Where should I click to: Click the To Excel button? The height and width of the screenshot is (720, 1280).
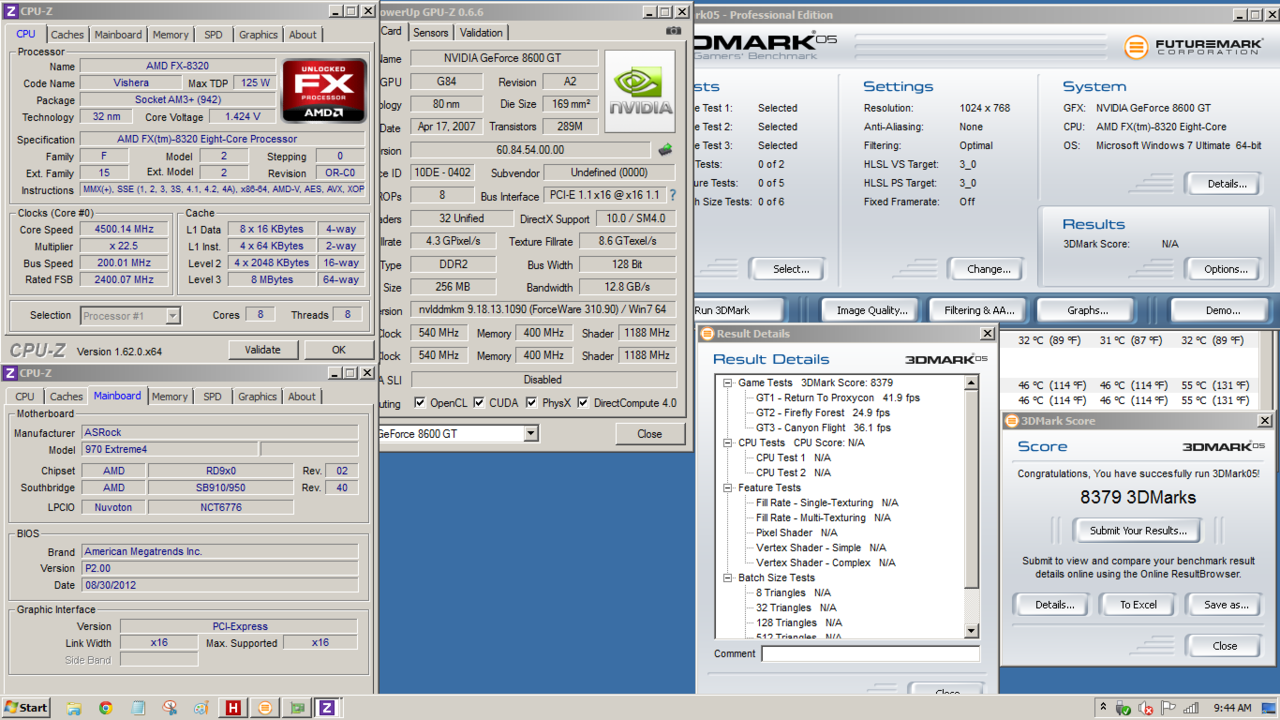[1138, 605]
